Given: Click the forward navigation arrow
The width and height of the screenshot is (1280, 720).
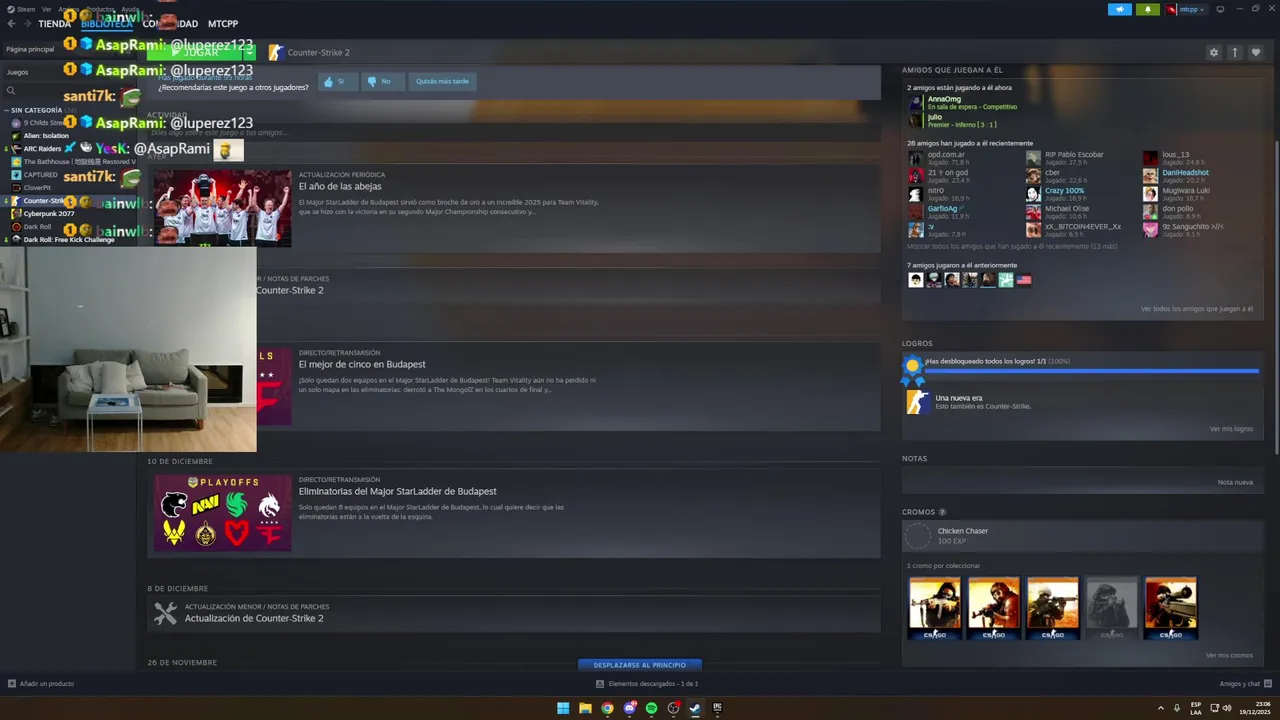Looking at the screenshot, I should pyautogui.click(x=26, y=24).
